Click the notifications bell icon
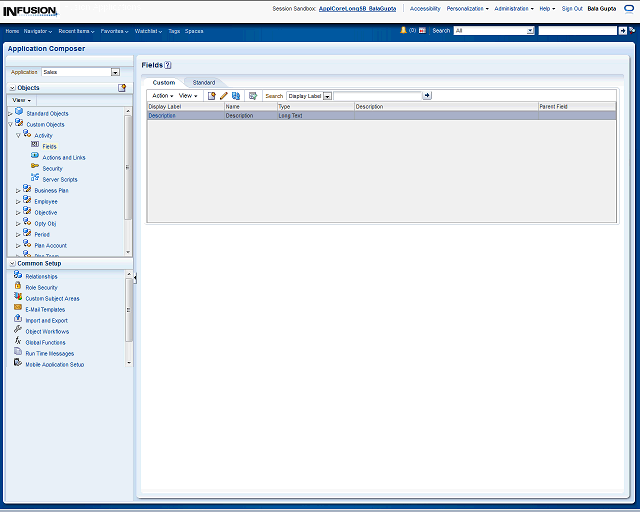The image size is (640, 512). coord(403,31)
